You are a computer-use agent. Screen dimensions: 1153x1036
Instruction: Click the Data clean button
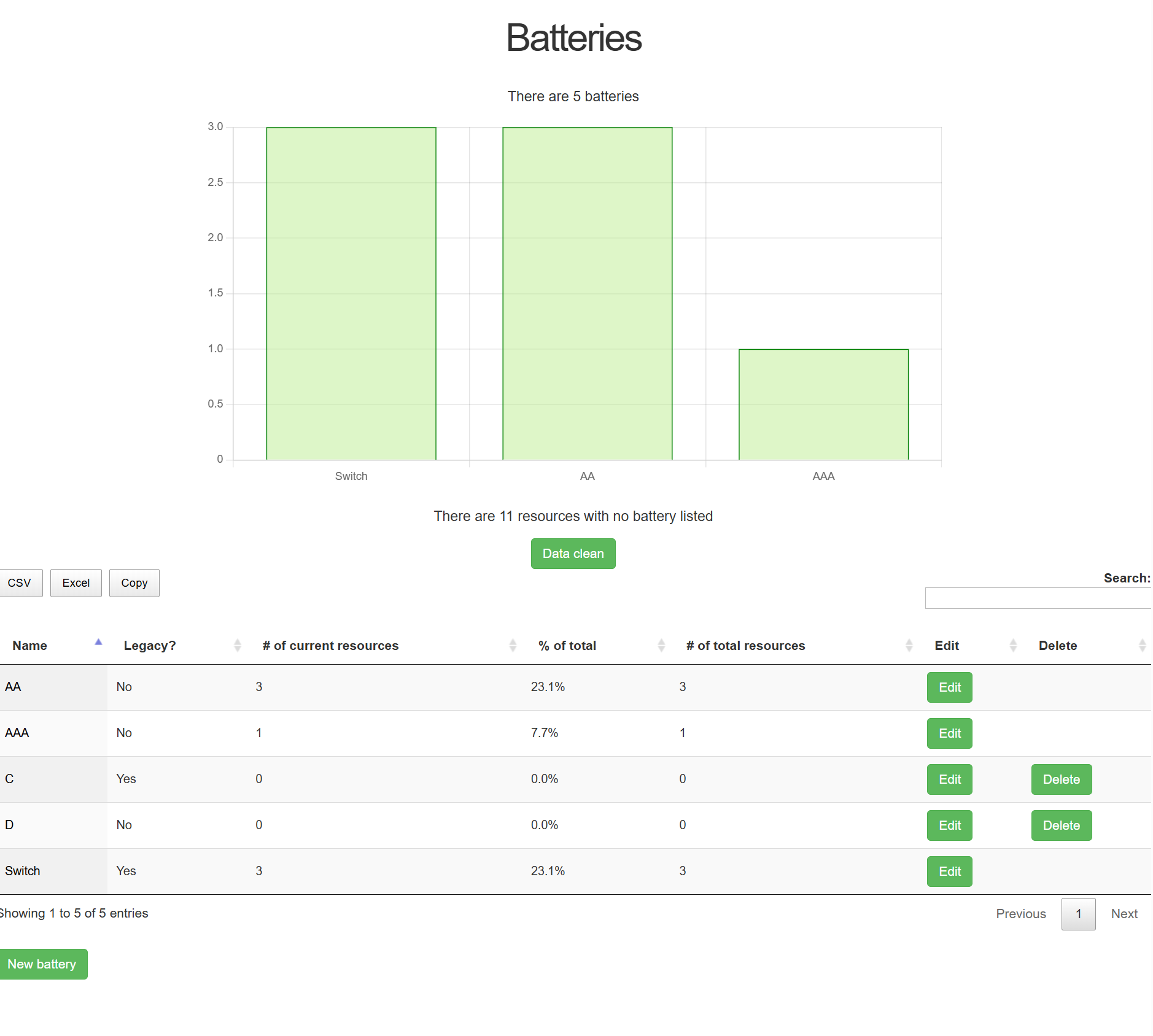573,554
